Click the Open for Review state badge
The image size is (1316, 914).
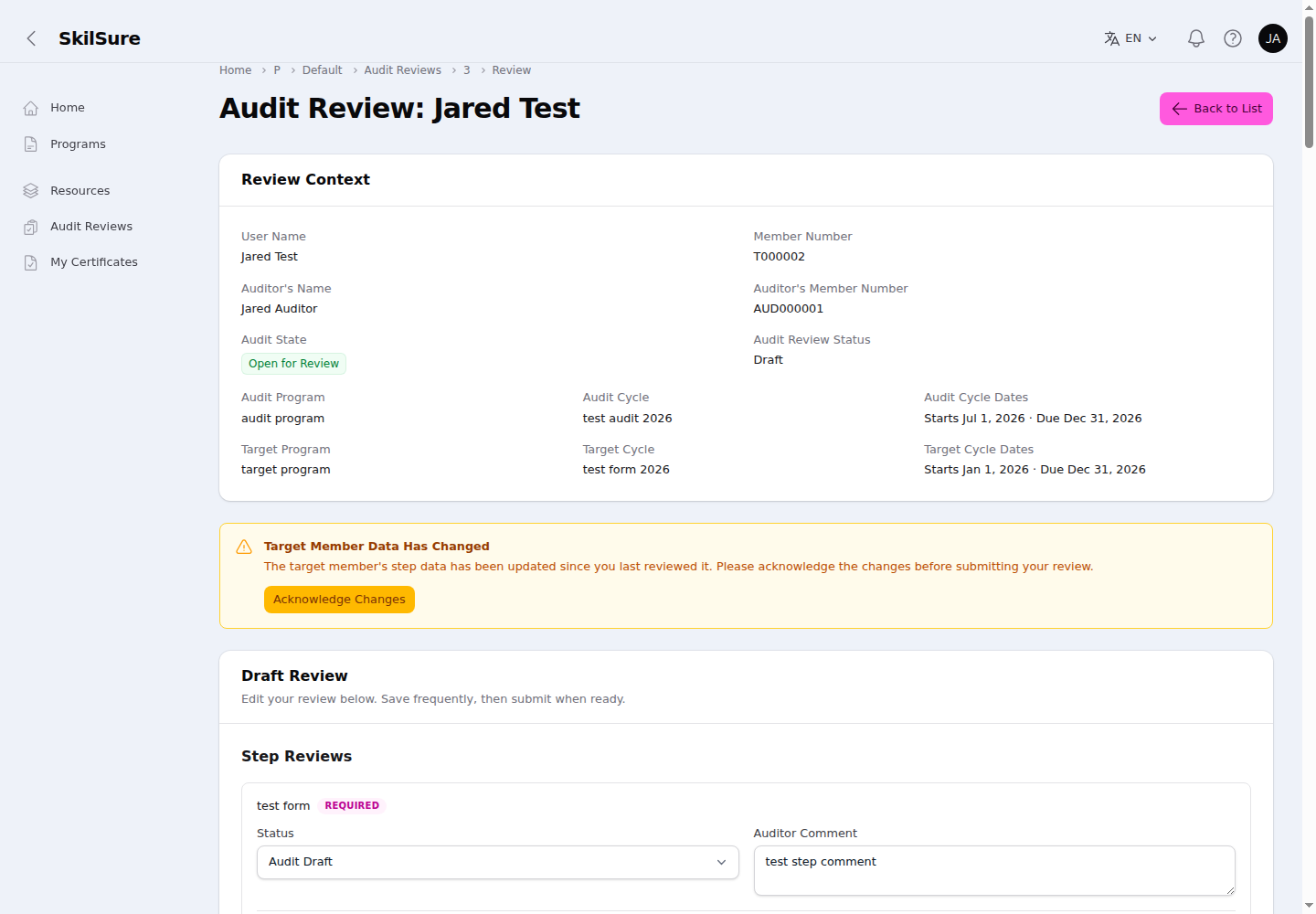(x=293, y=364)
